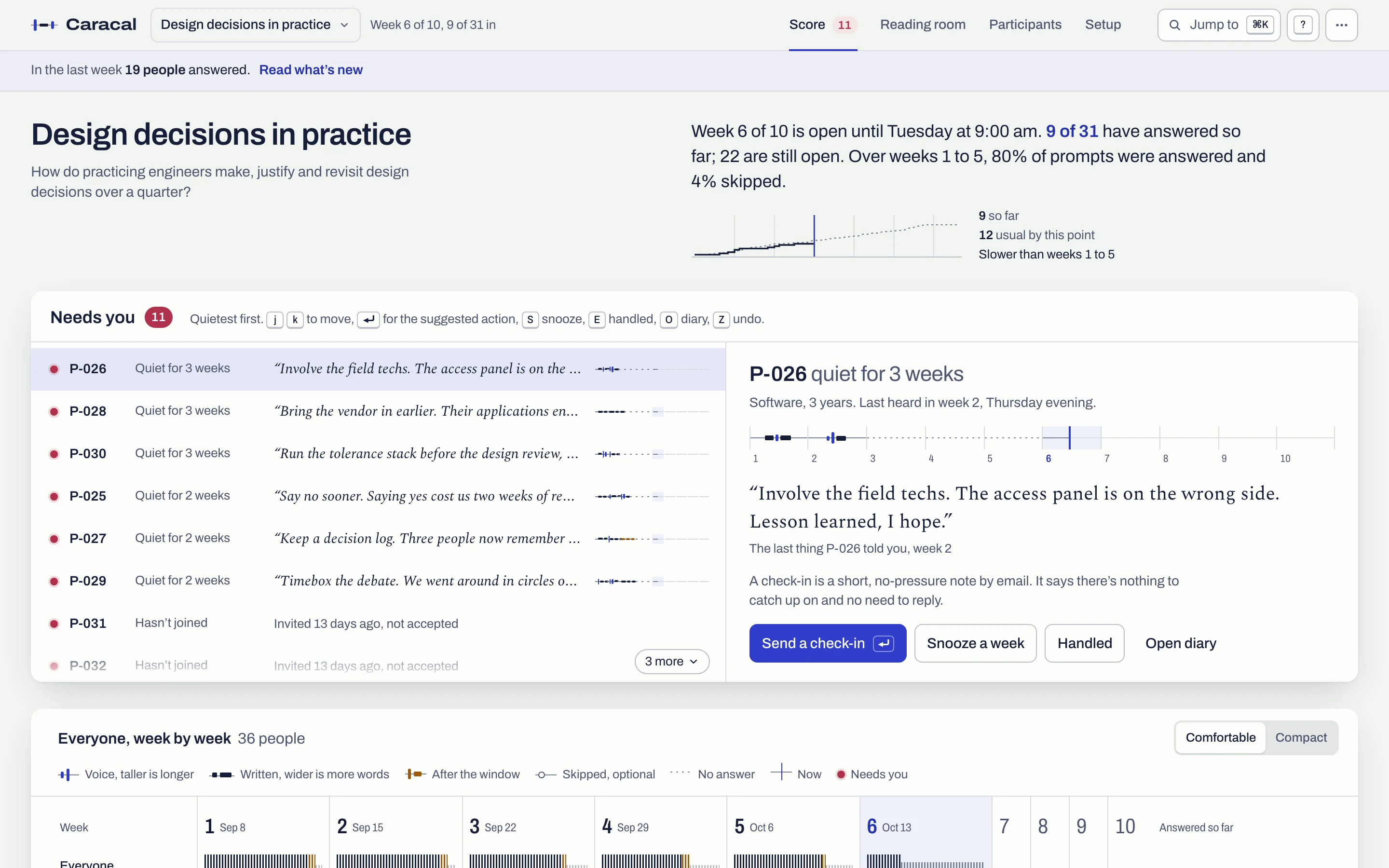Click Read what's new link

[x=311, y=70]
